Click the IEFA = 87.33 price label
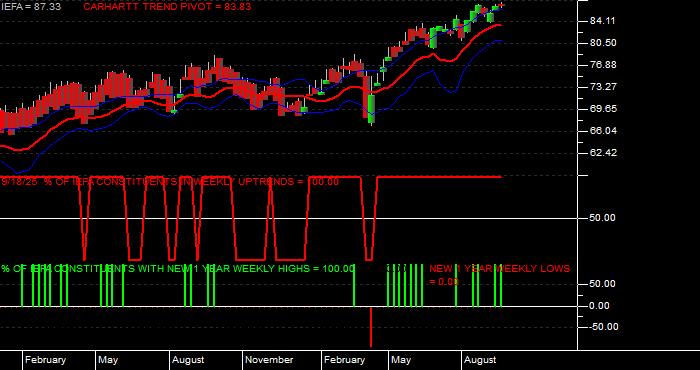Screen dimensions: 700x370 pos(30,7)
